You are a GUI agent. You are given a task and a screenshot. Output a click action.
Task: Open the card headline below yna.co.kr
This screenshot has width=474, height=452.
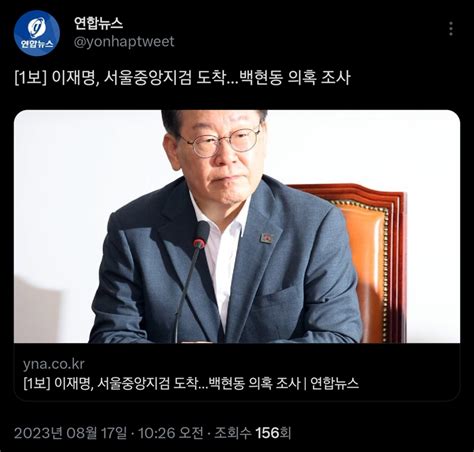pyautogui.click(x=191, y=383)
